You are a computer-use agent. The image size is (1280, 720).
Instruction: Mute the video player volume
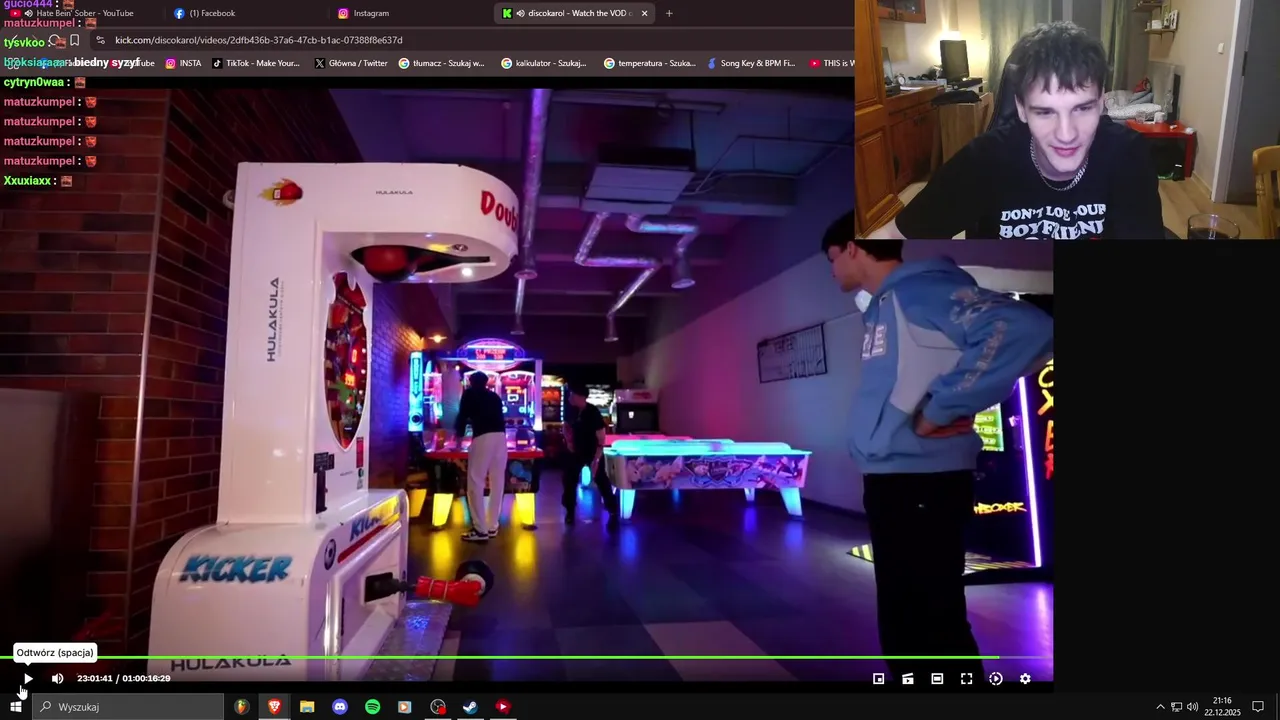pos(57,679)
